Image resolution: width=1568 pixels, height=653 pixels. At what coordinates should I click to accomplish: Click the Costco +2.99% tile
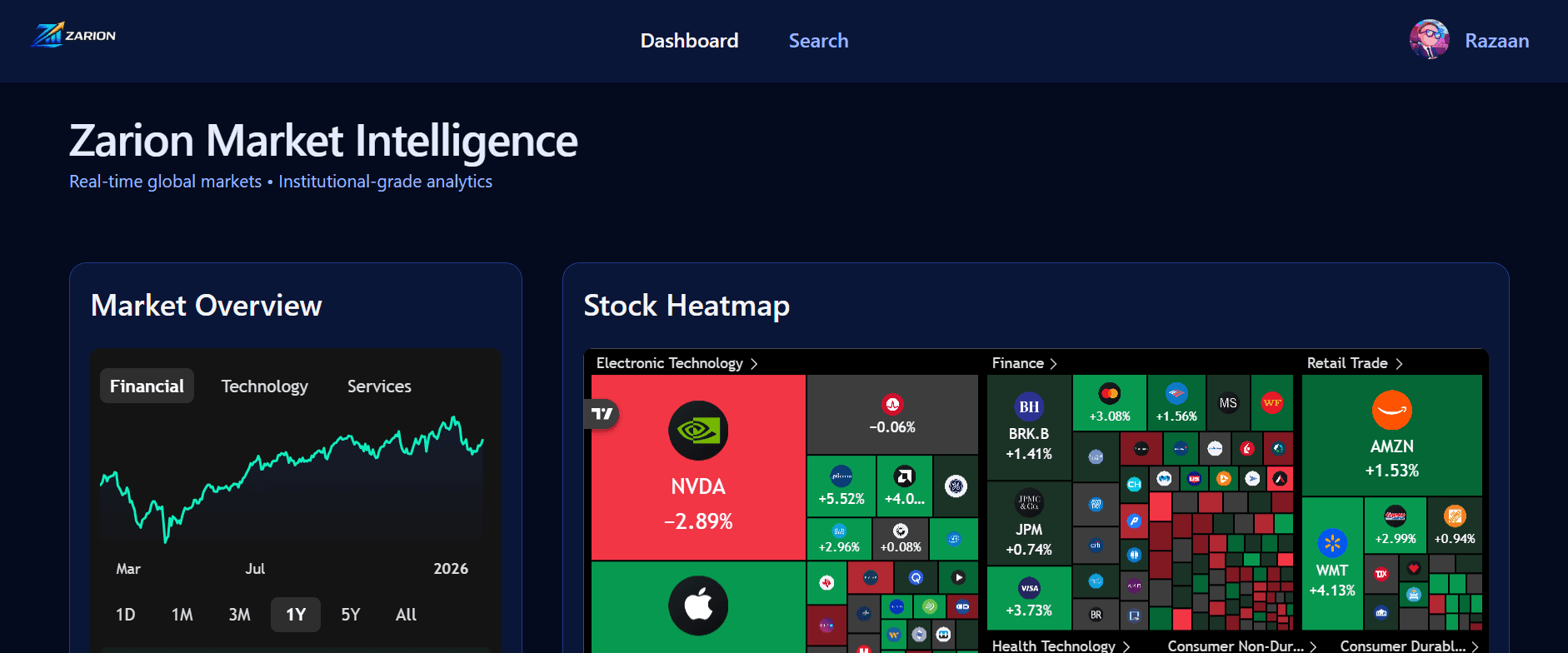tap(1396, 526)
